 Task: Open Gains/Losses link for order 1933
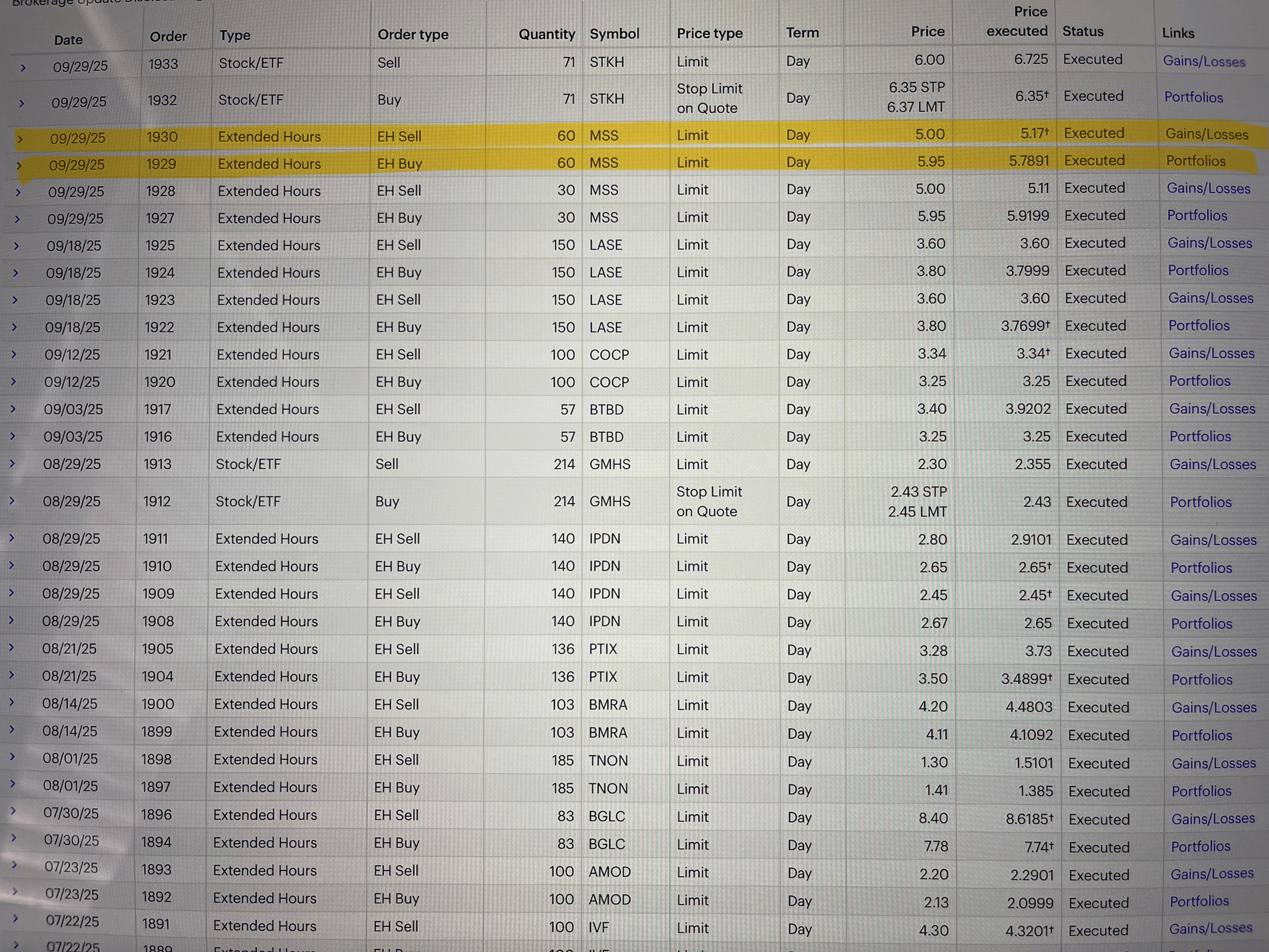coord(1204,62)
